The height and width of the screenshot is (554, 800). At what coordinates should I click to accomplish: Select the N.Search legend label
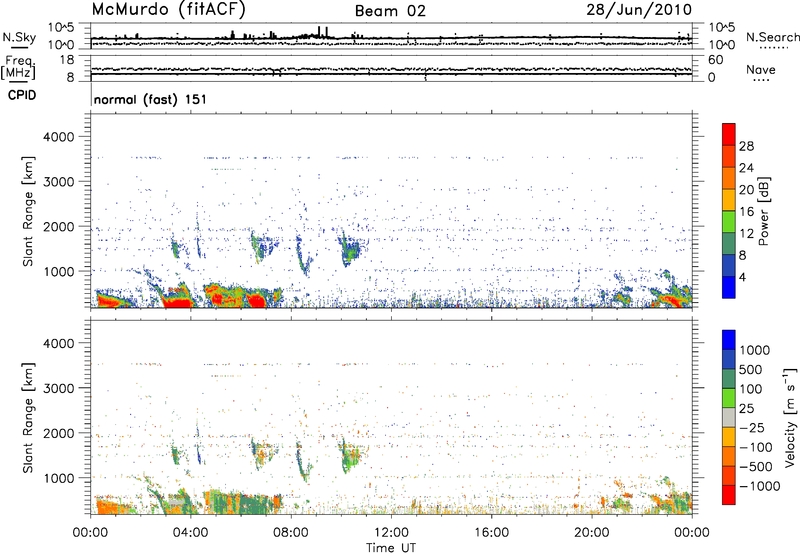pyautogui.click(x=772, y=37)
